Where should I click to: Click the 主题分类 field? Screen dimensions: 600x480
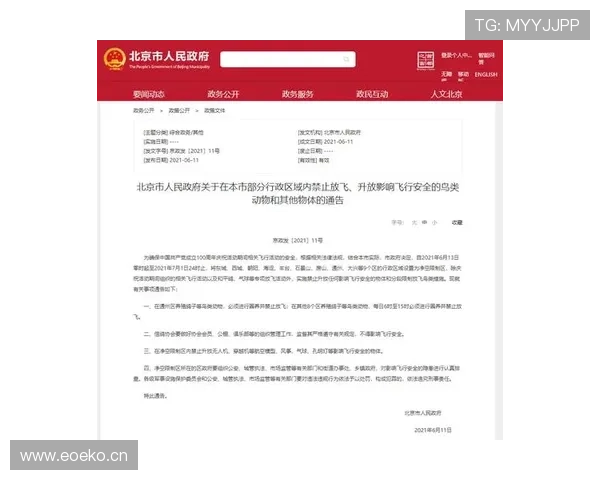[x=174, y=132]
